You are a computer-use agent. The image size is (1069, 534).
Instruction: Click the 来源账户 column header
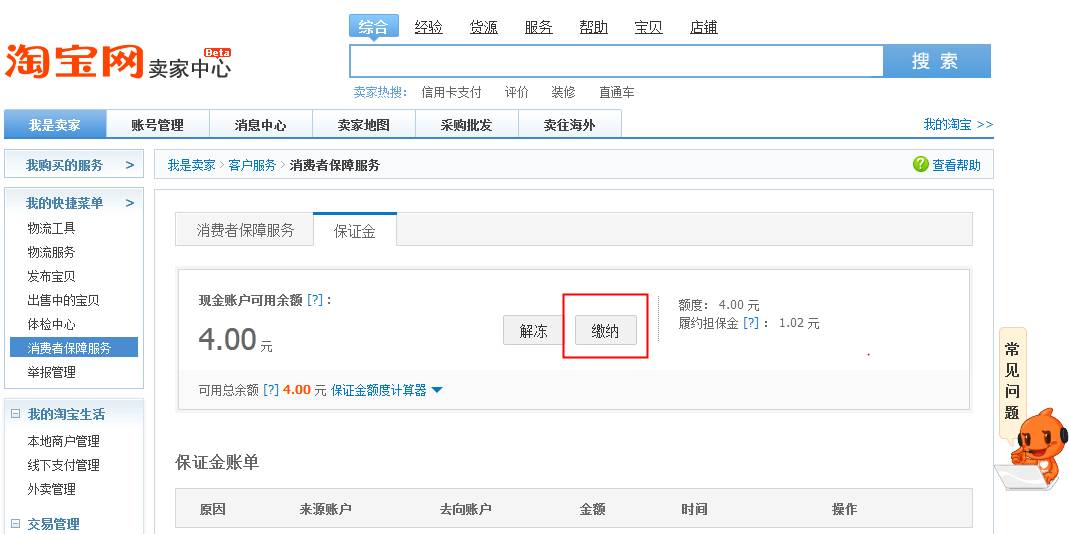(325, 509)
